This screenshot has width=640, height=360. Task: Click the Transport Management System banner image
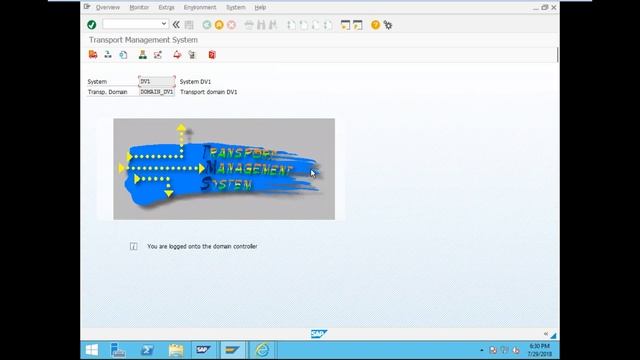click(224, 169)
